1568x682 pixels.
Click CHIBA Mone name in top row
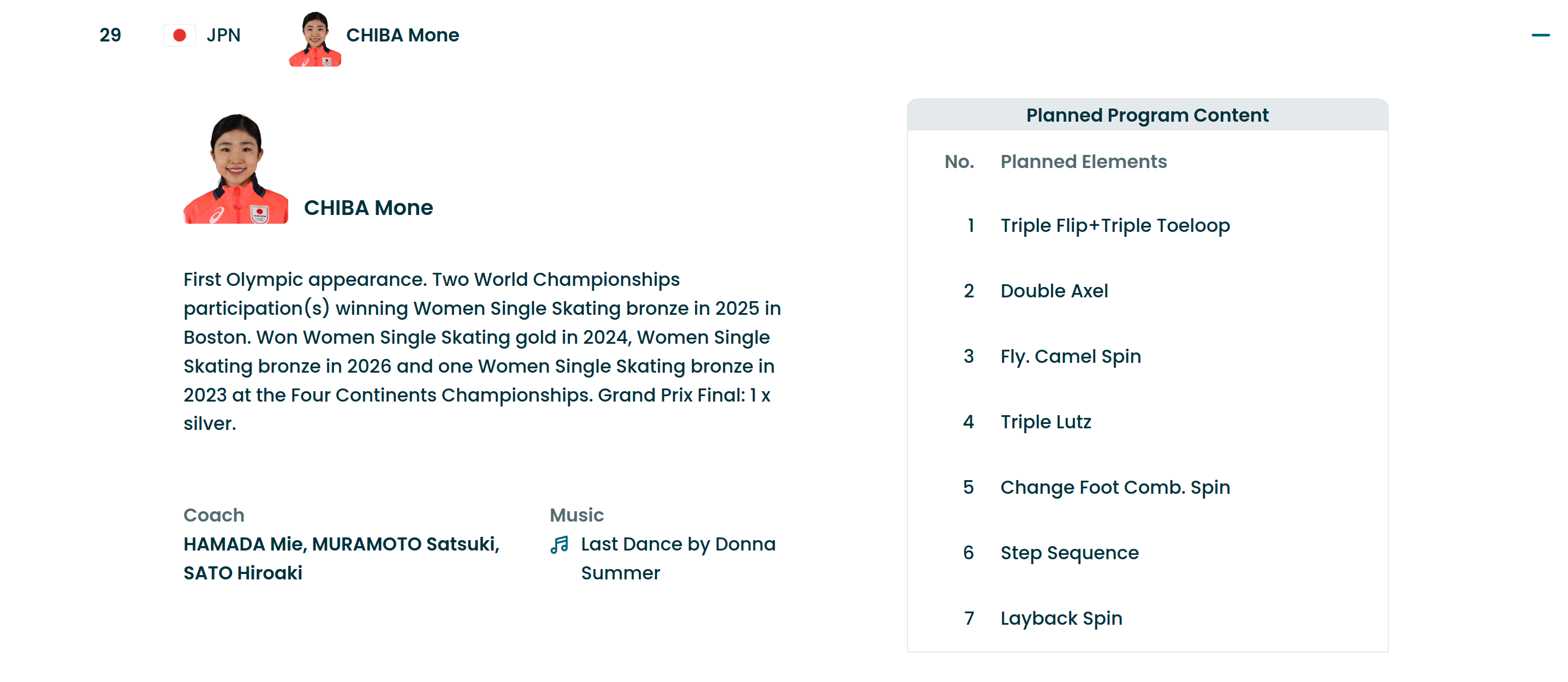click(402, 35)
